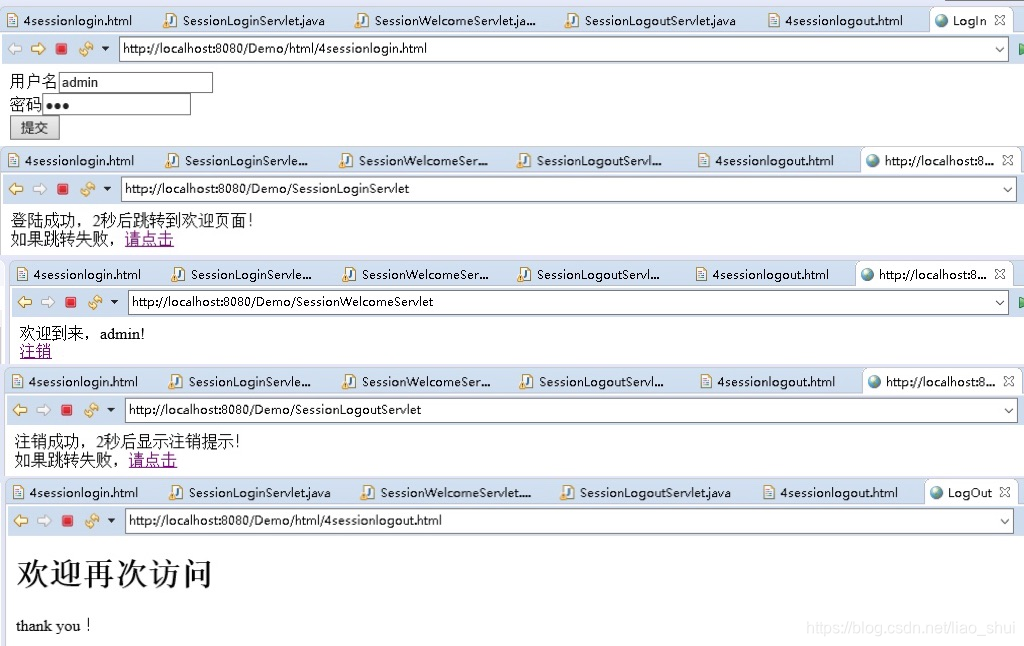The width and height of the screenshot is (1024, 646).
Task: Click the '欢迎到来，admin!' text
Action: tap(82, 334)
